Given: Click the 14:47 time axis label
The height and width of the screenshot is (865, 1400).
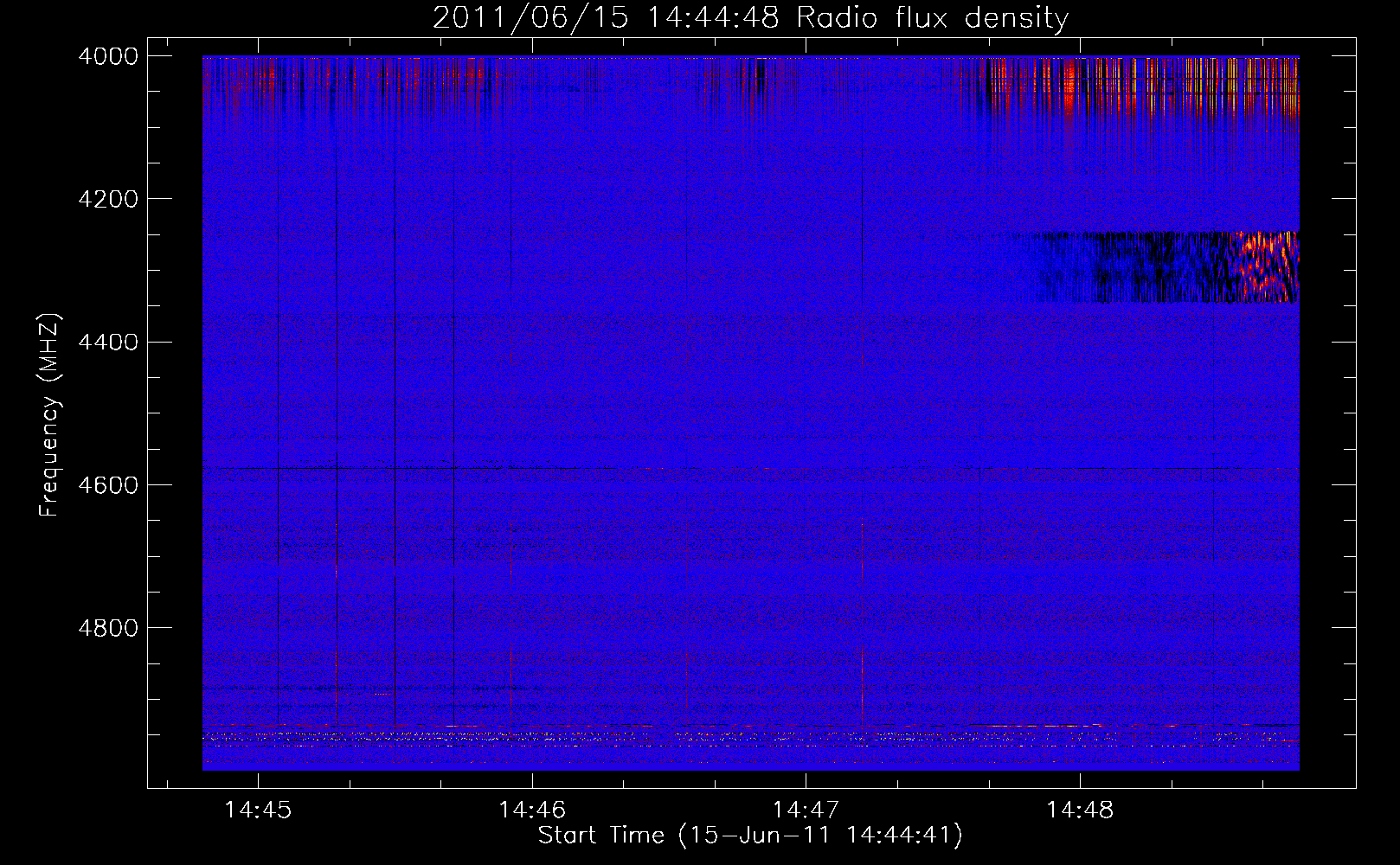Looking at the screenshot, I should (x=806, y=811).
